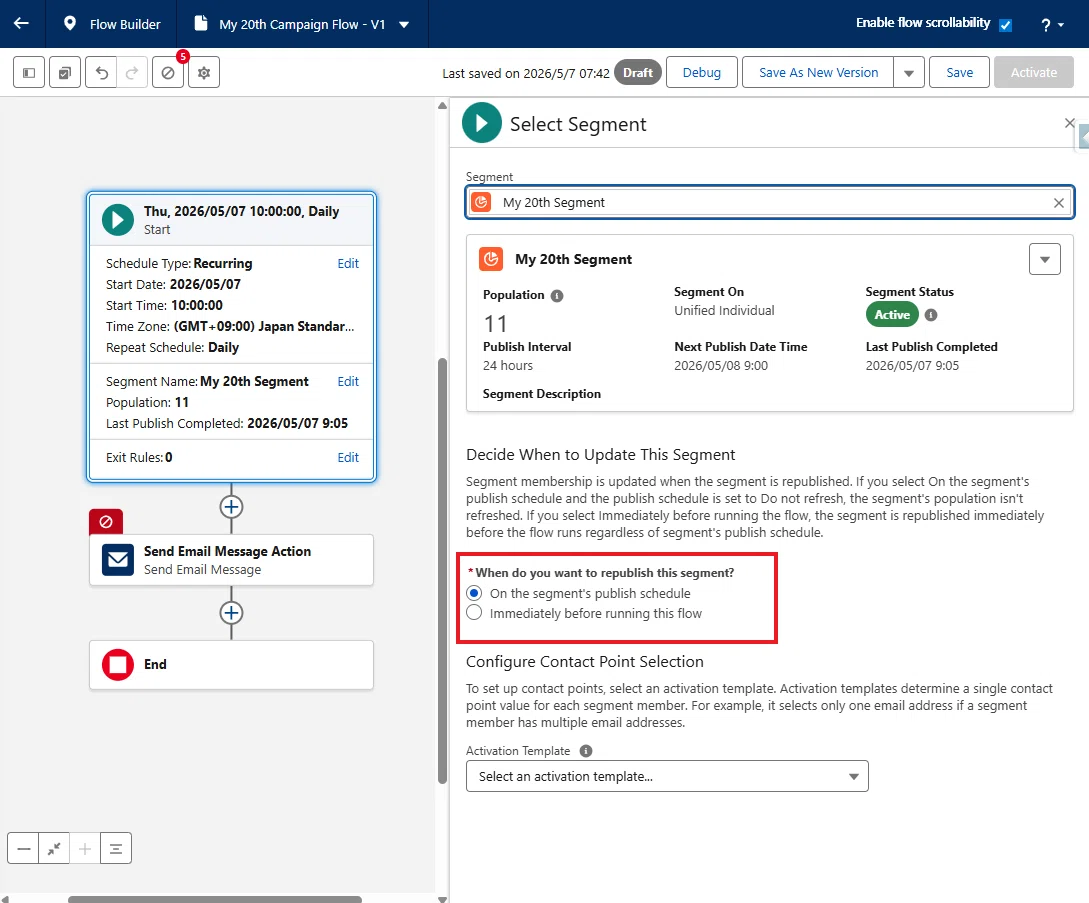Save the flow
Viewport: 1089px width, 903px height.
(x=959, y=72)
